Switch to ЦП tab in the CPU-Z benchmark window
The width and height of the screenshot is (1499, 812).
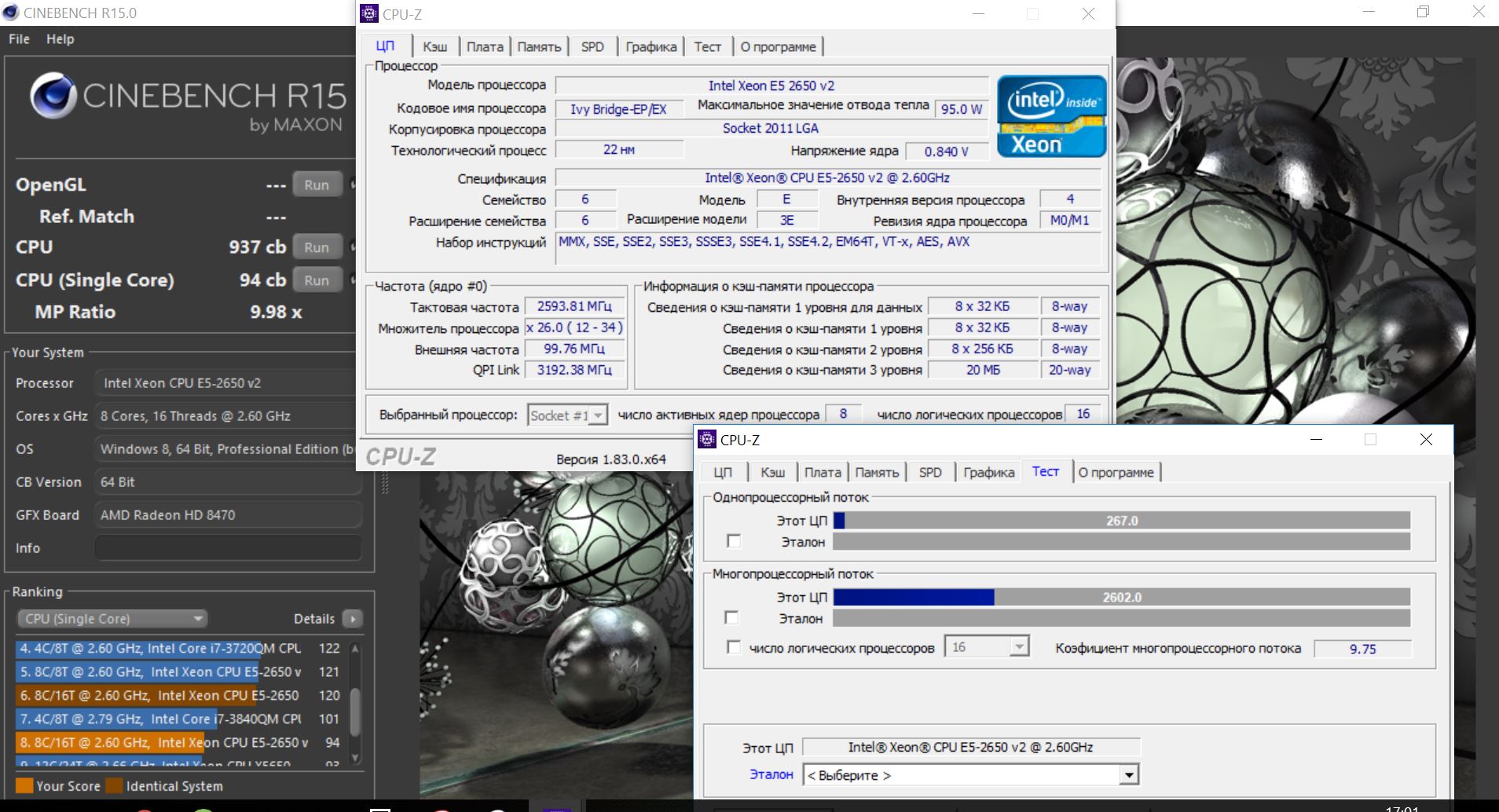coord(723,473)
